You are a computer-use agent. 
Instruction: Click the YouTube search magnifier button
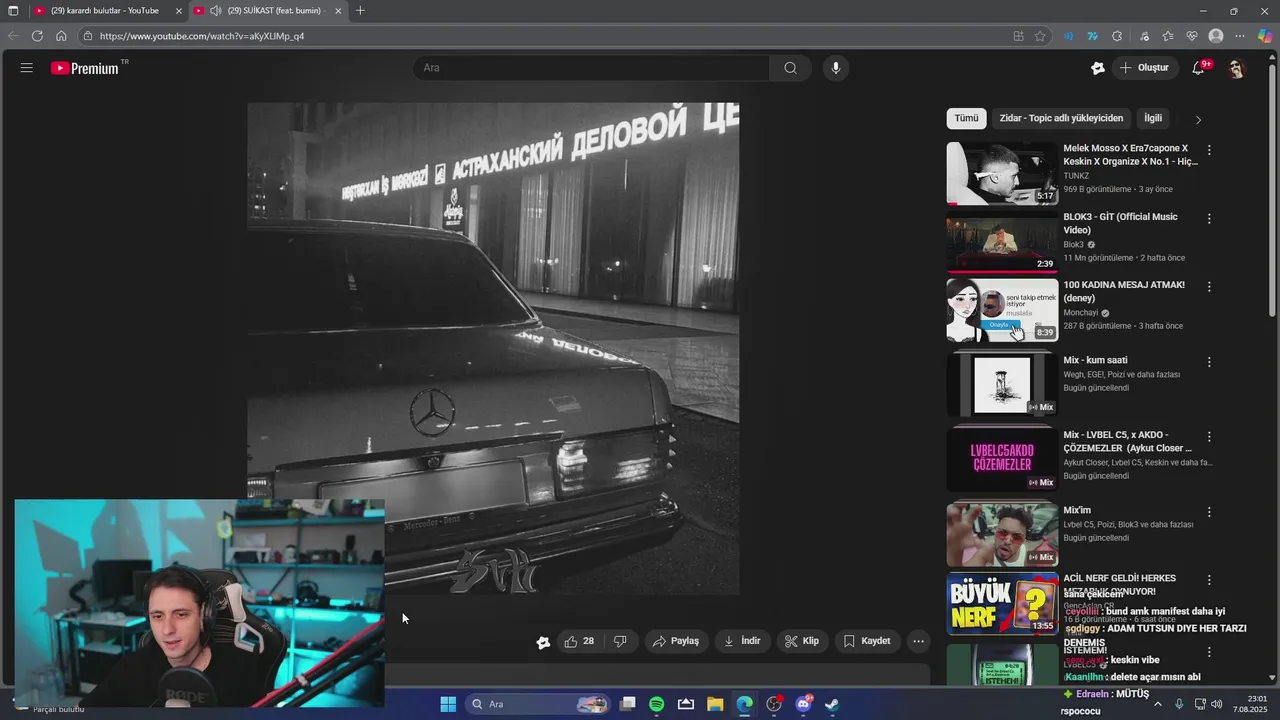(790, 68)
